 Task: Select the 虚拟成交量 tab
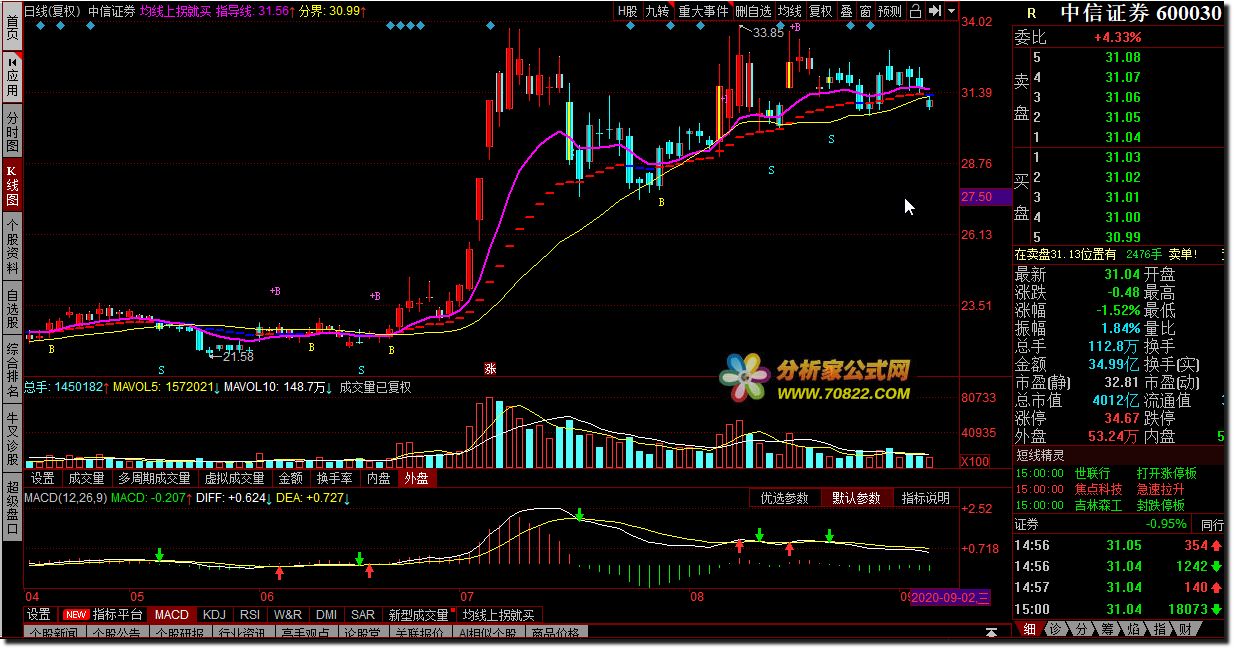click(x=235, y=479)
